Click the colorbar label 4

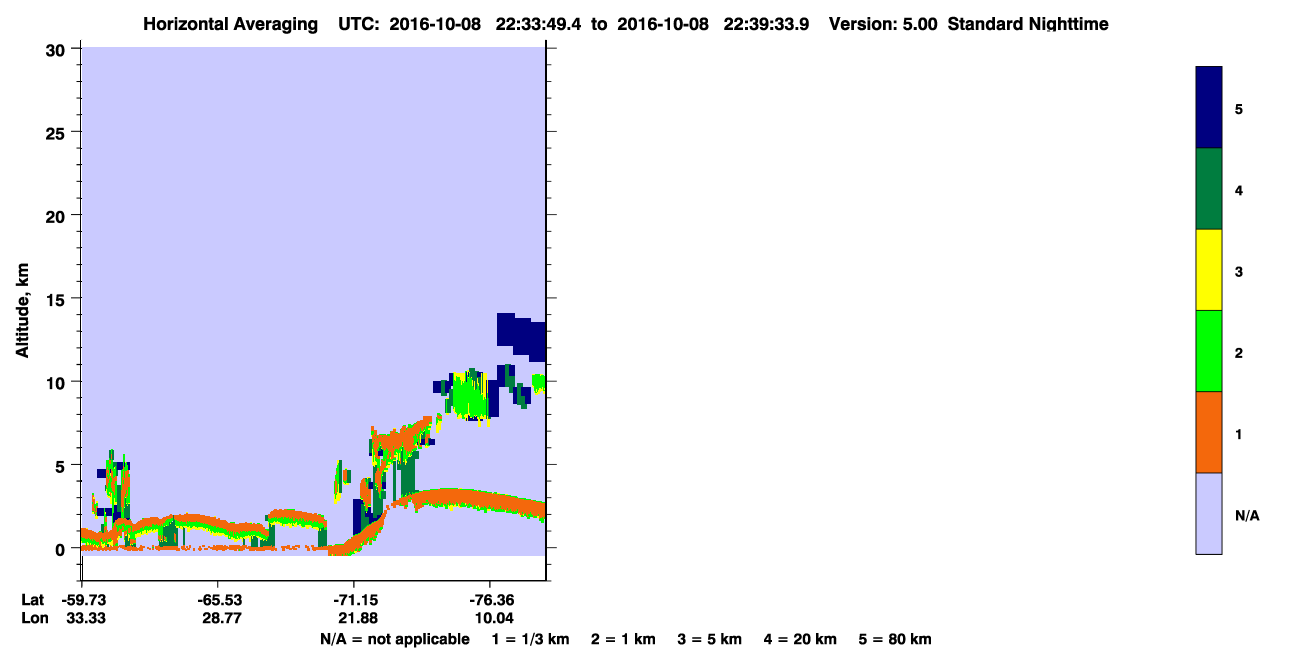[1239, 190]
